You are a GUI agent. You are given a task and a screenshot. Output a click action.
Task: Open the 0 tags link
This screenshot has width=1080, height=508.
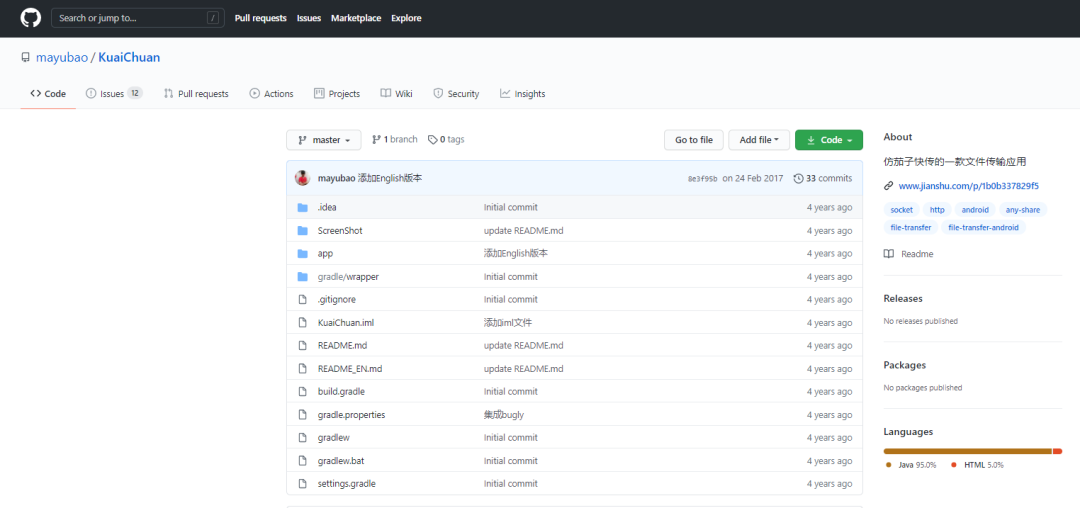(446, 140)
